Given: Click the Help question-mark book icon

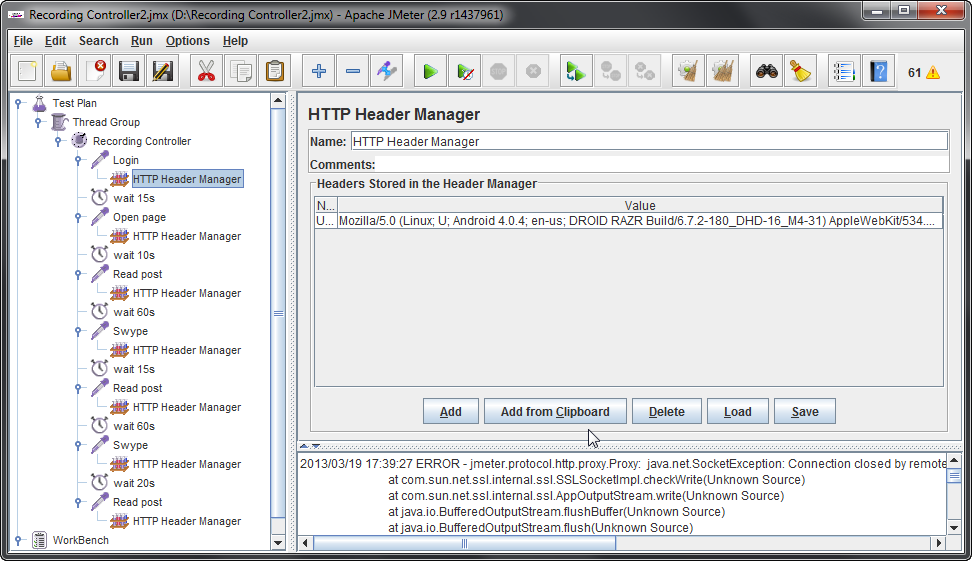Looking at the screenshot, I should (878, 71).
